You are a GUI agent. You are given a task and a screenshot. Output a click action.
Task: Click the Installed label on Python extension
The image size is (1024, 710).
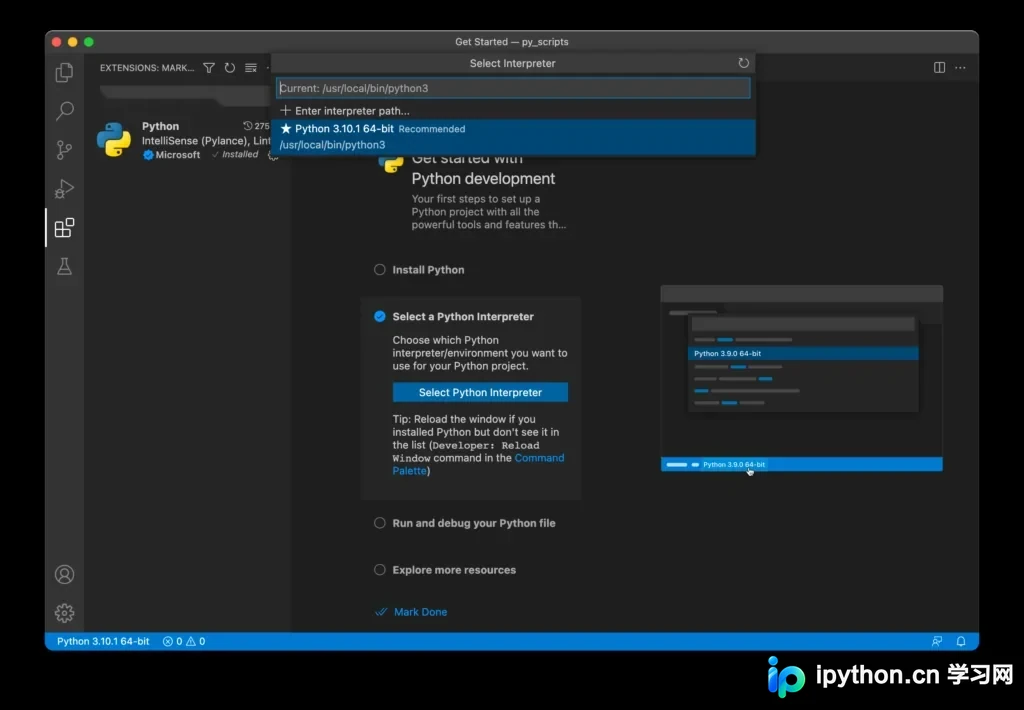pos(240,154)
